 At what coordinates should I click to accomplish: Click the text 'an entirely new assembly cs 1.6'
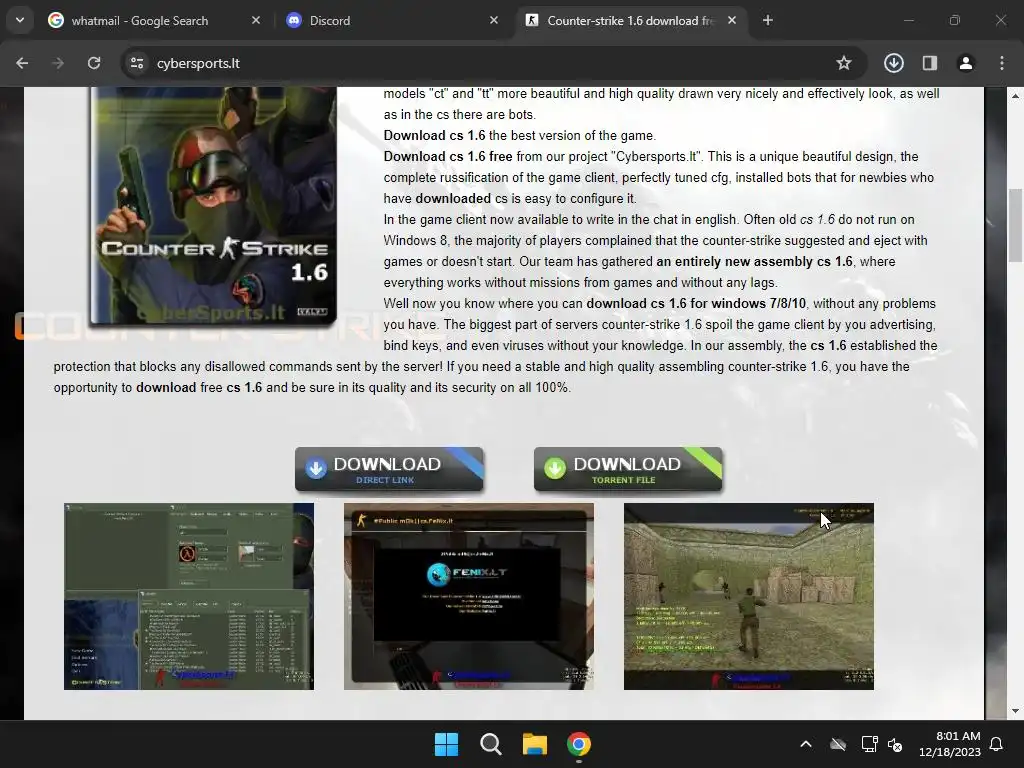pyautogui.click(x=754, y=262)
